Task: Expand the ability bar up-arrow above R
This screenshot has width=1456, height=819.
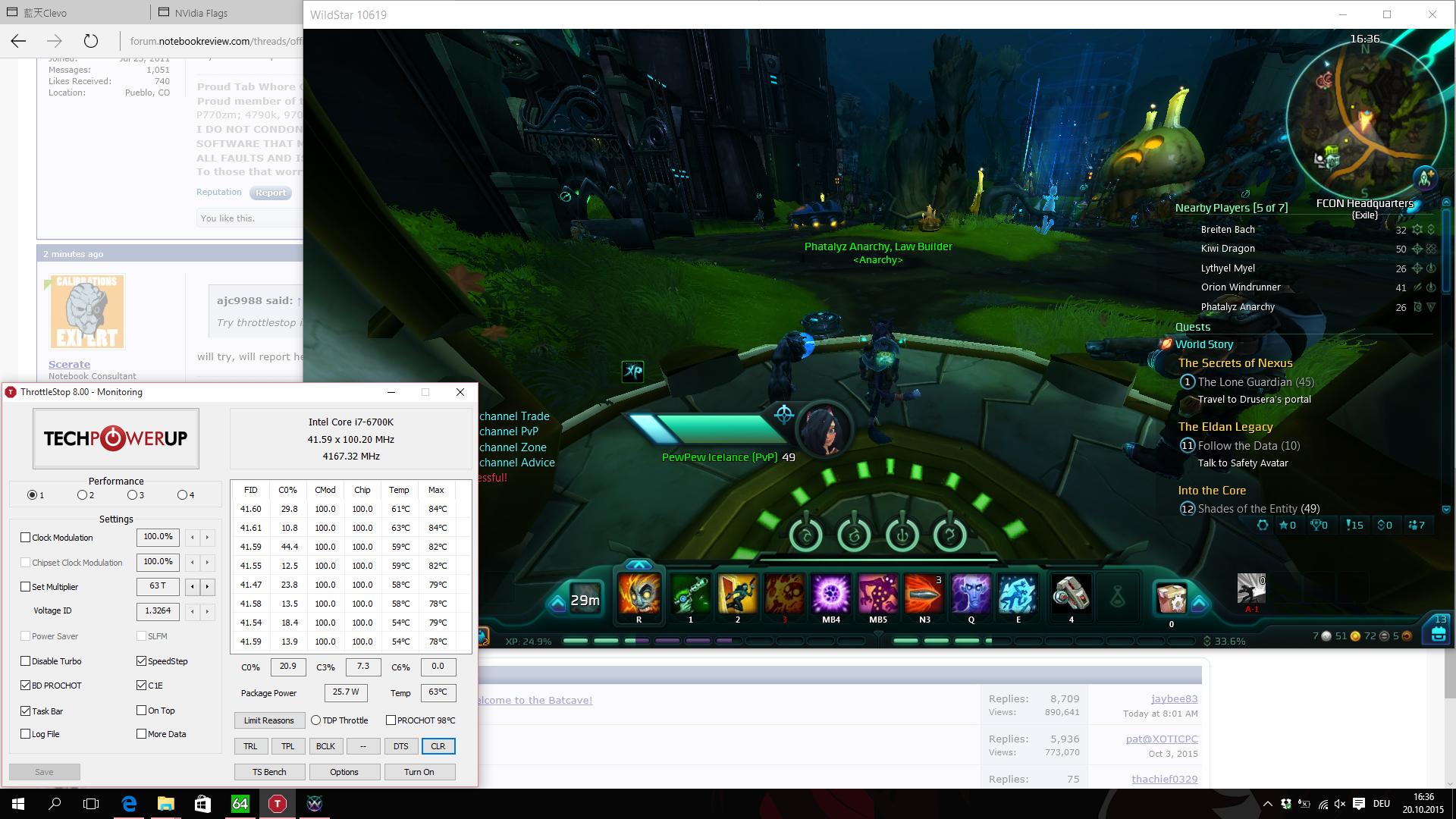Action: coord(639,565)
